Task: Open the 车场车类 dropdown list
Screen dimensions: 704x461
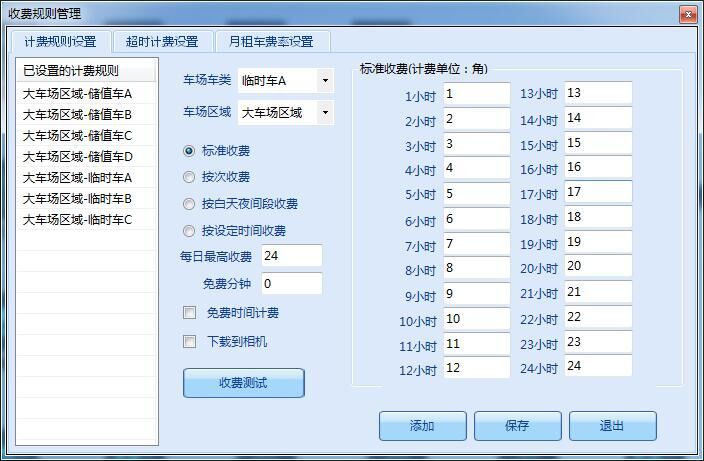Action: (325, 80)
